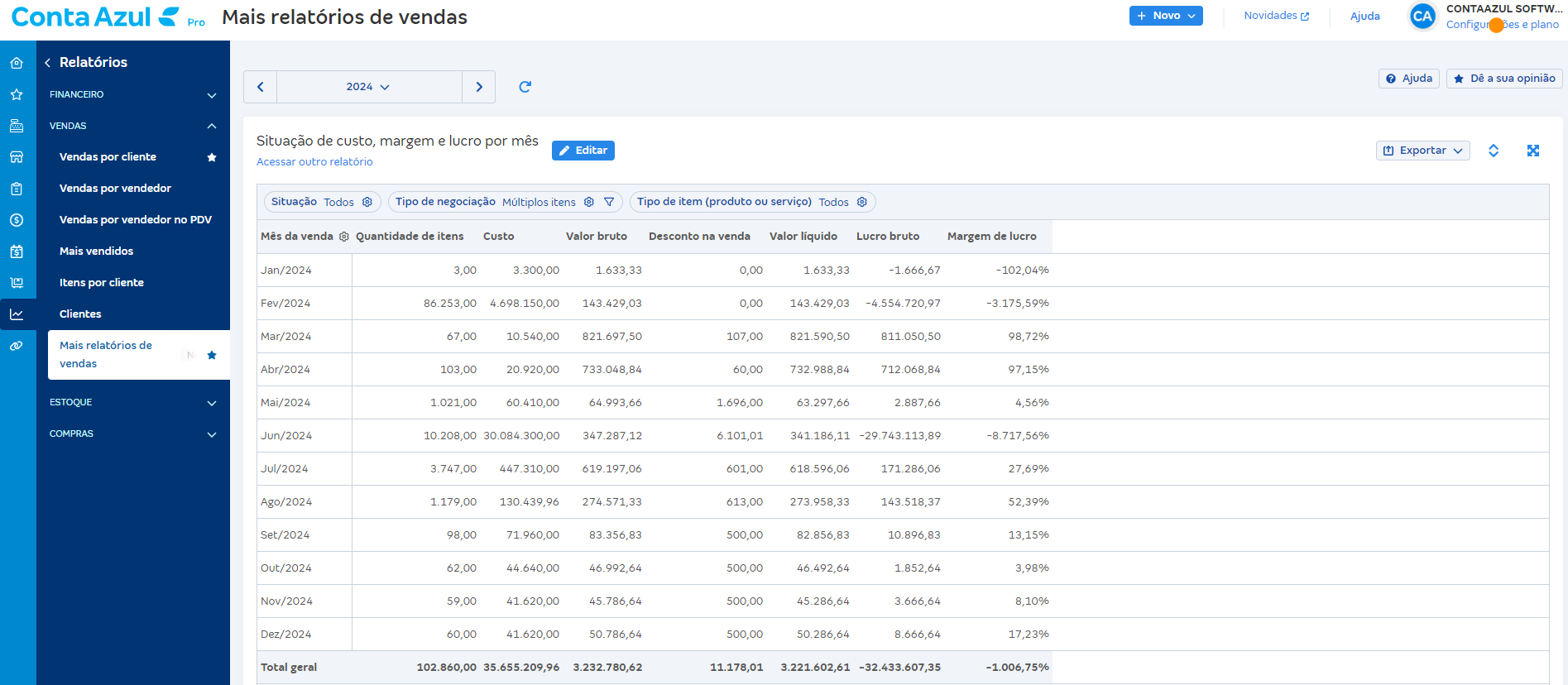The width and height of the screenshot is (1568, 685).
Task: Click Mar/2024 valor bruto 821.697,50
Action: point(612,337)
